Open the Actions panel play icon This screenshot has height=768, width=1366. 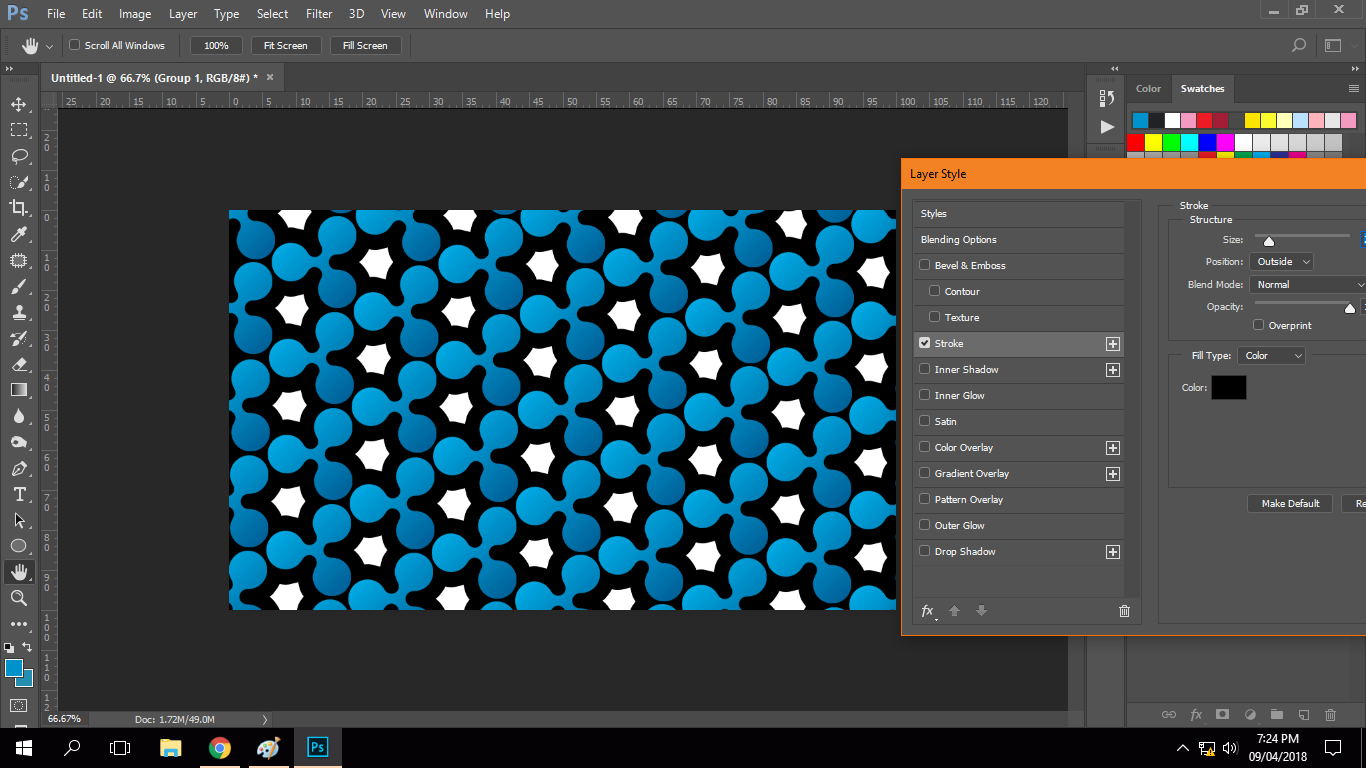1107,127
